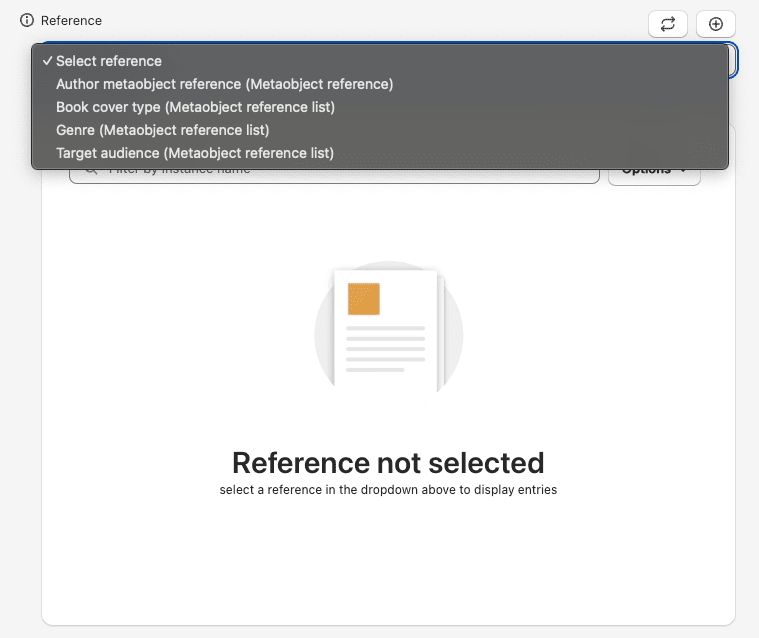This screenshot has width=759, height=638.
Task: Pick Book cover type reference list
Action: [x=195, y=107]
